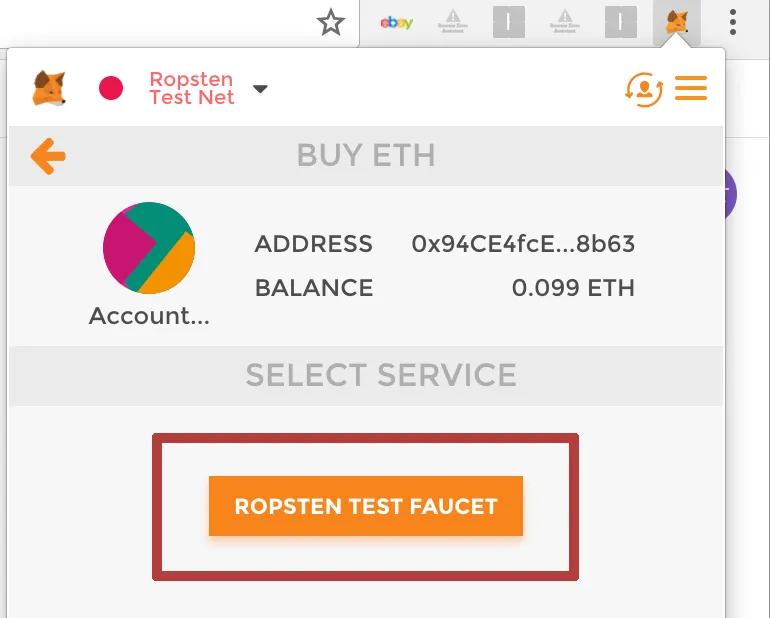Screen dimensions: 770x618
Task: Expand the network selector dropdown arrow
Action: click(x=260, y=89)
